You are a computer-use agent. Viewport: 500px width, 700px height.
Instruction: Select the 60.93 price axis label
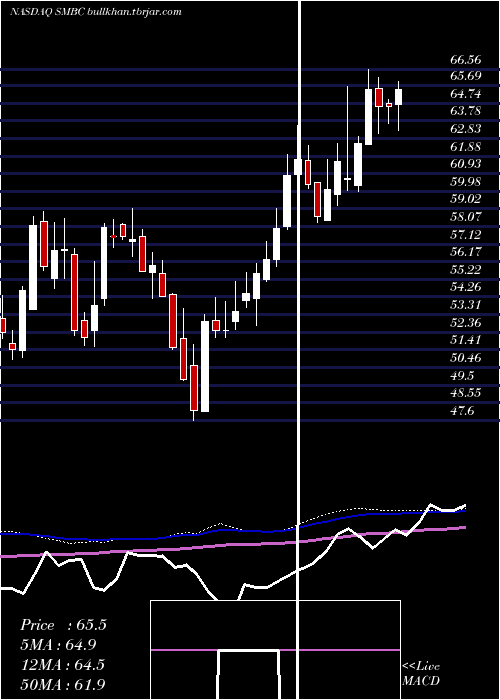click(x=466, y=164)
